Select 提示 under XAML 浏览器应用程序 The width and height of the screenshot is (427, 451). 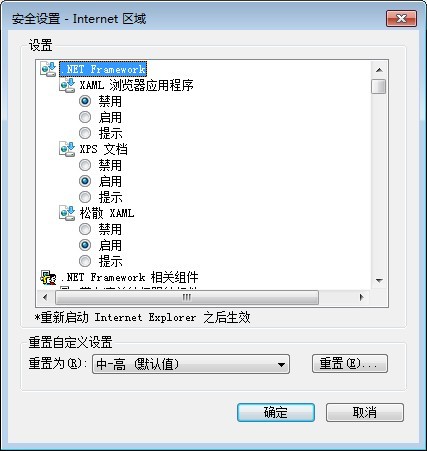85,133
